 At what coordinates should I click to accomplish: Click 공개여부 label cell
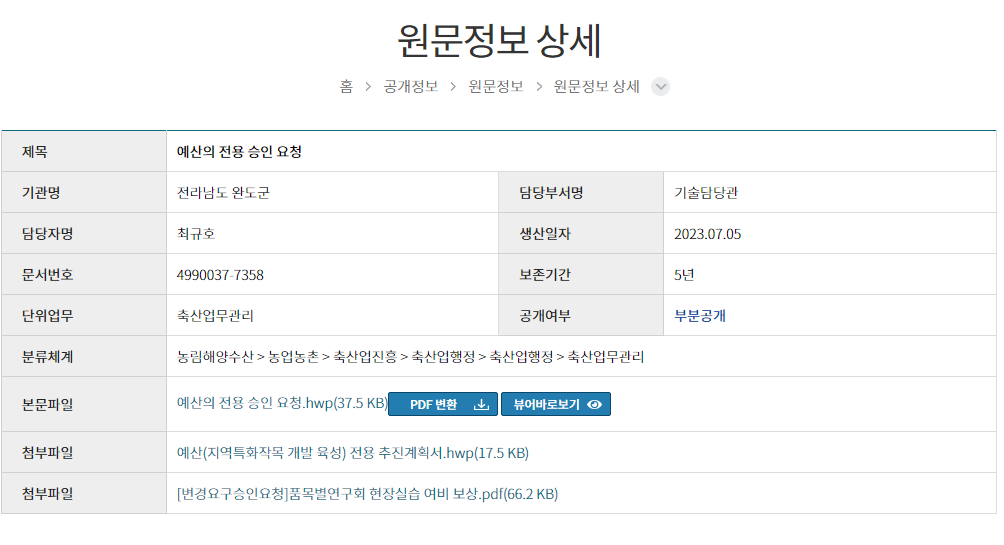point(581,316)
